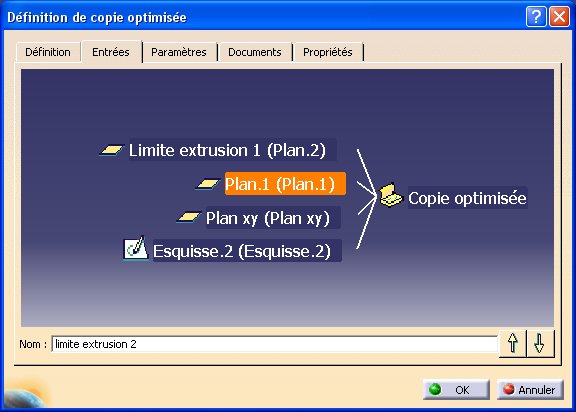Click the green OK light icon
Image resolution: width=576 pixels, height=412 pixels.
point(435,389)
